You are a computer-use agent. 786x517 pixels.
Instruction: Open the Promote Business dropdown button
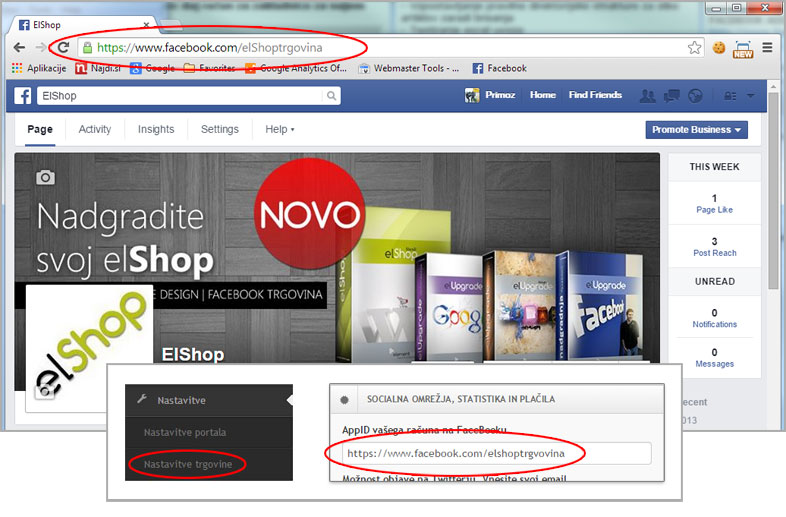[696, 129]
